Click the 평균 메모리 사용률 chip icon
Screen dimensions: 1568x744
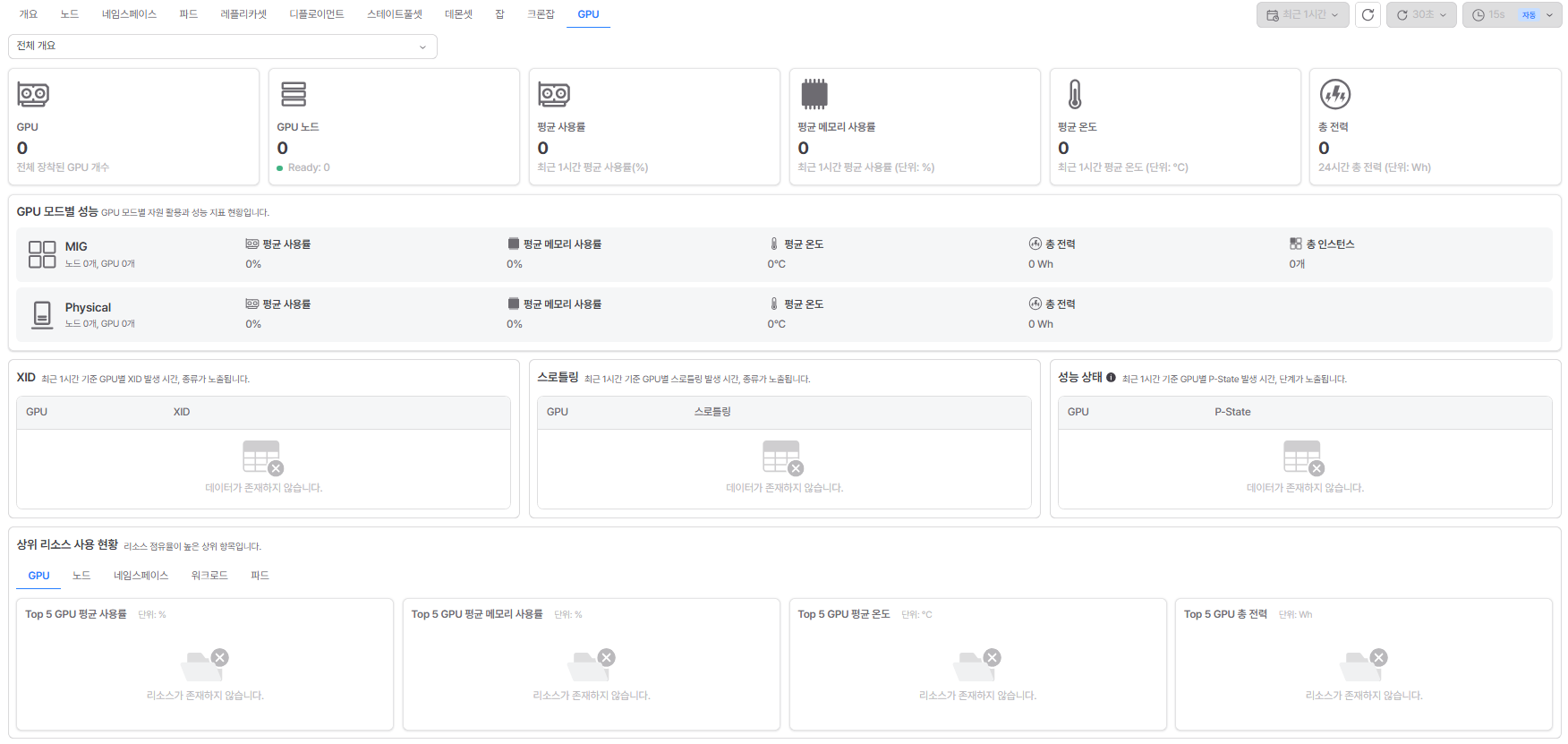point(814,94)
